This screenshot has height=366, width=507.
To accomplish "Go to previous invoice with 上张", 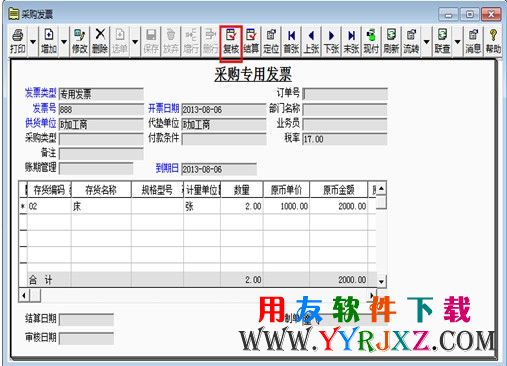I will pyautogui.click(x=311, y=41).
